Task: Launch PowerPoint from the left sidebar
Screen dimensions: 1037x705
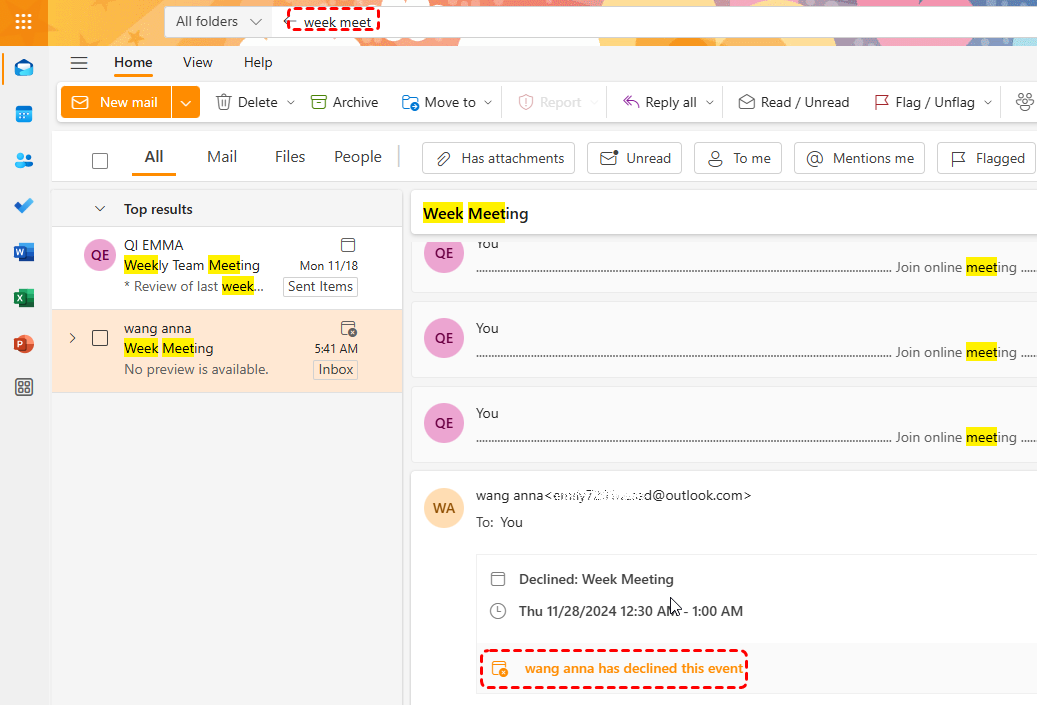Action: coord(24,344)
